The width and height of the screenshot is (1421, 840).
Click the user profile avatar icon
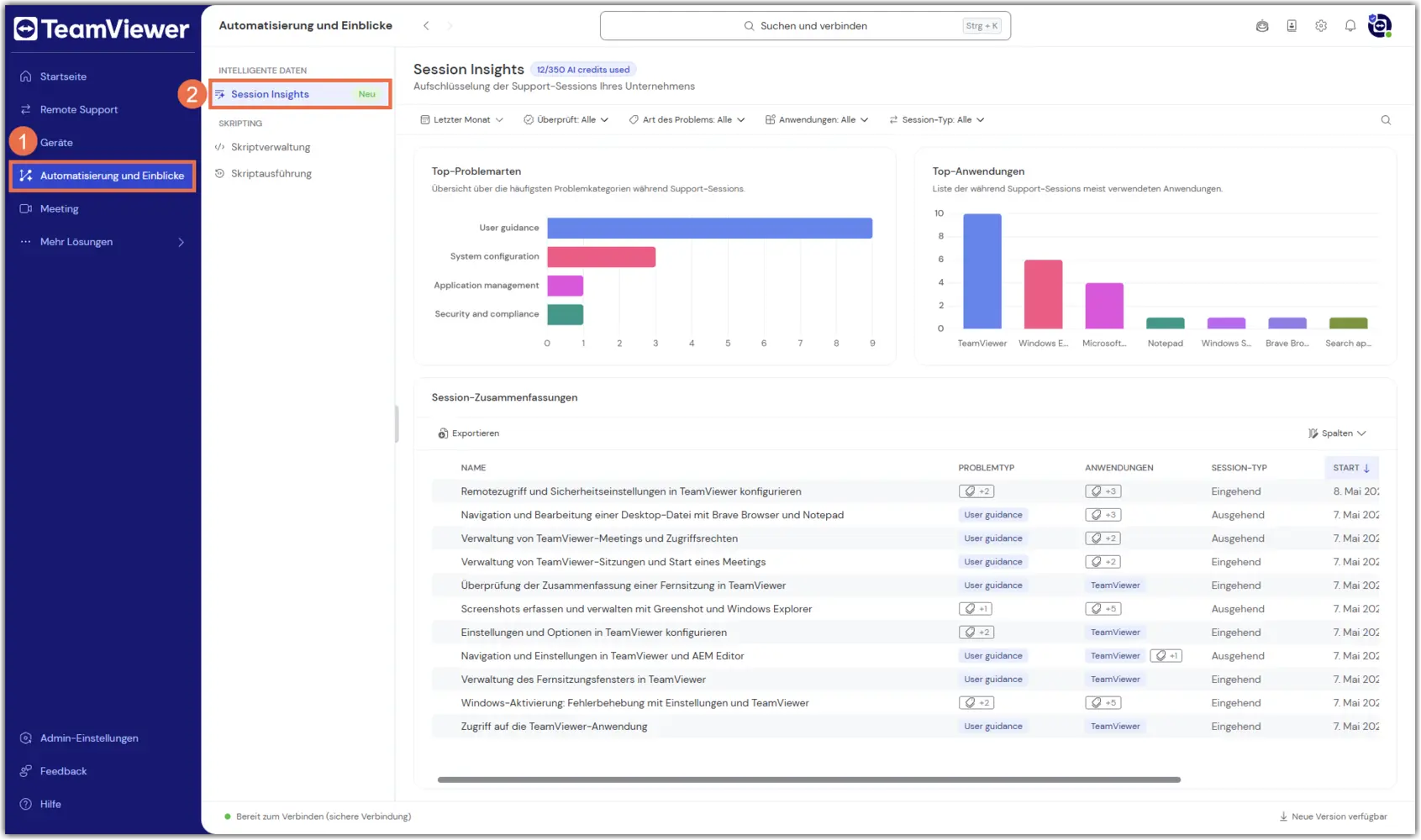[1379, 26]
